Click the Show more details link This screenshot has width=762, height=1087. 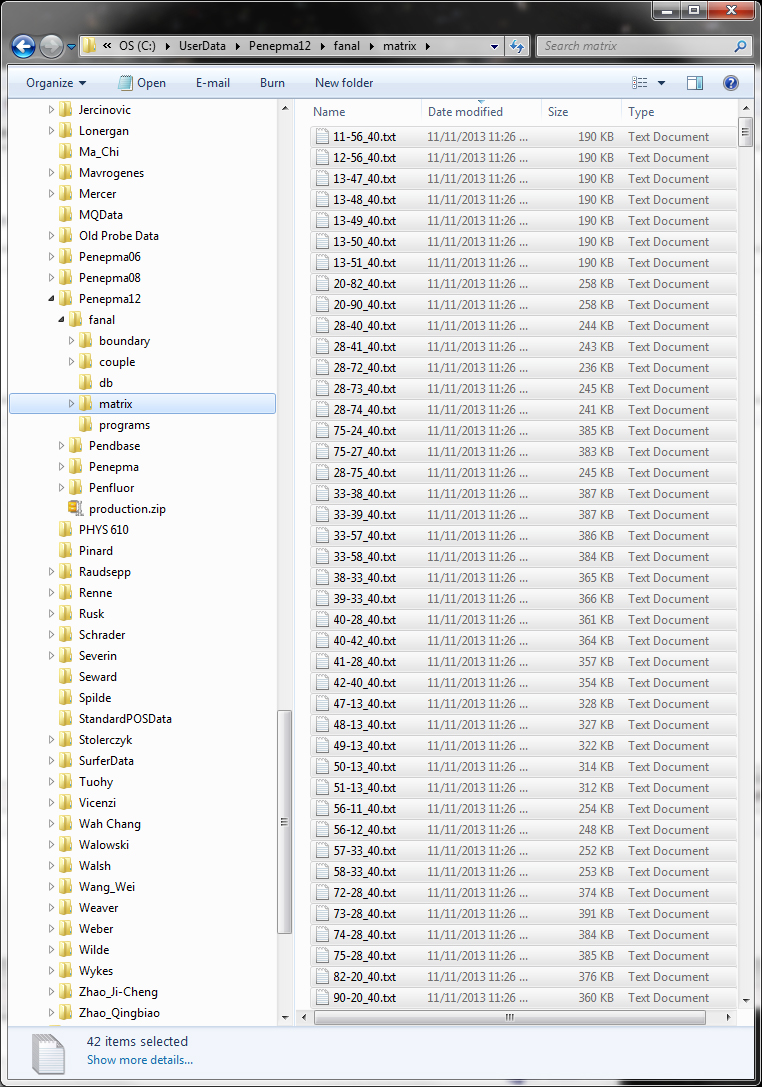[140, 1060]
